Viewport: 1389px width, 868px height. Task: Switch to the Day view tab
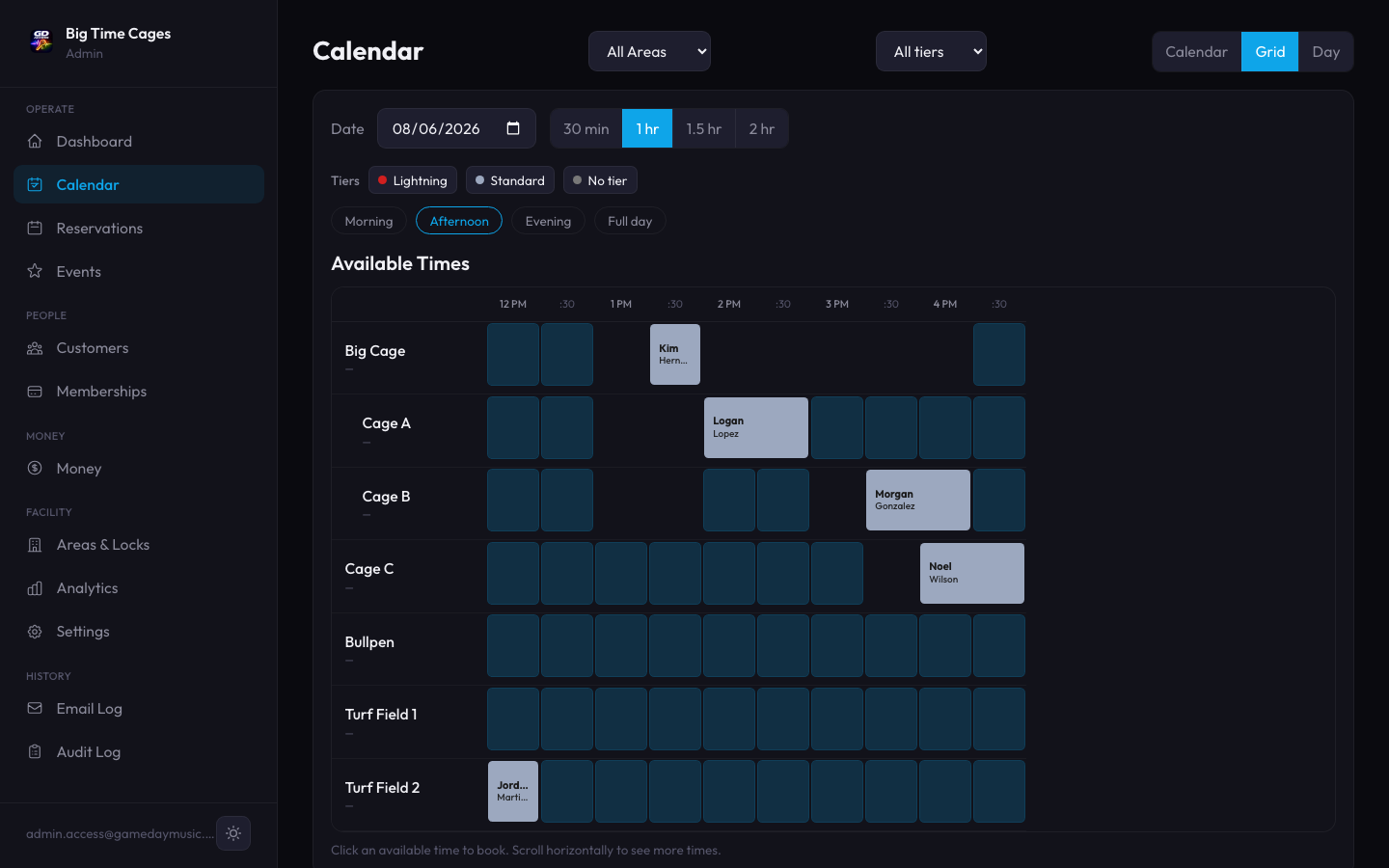(1325, 51)
